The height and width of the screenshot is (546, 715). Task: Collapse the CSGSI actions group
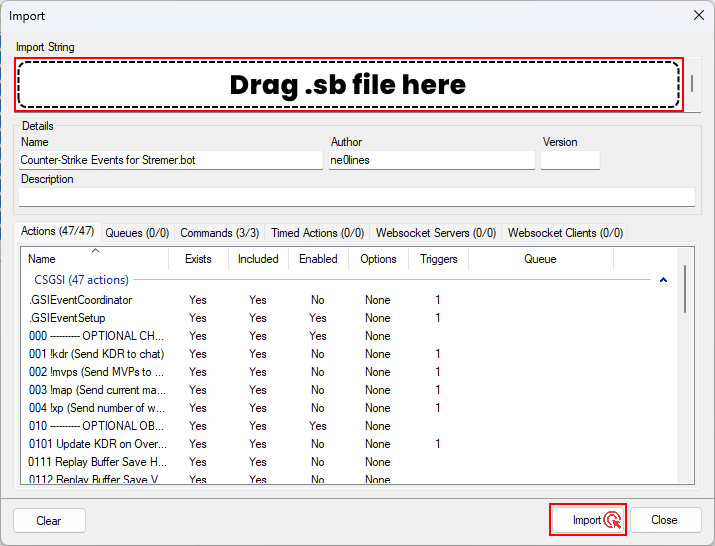(663, 281)
